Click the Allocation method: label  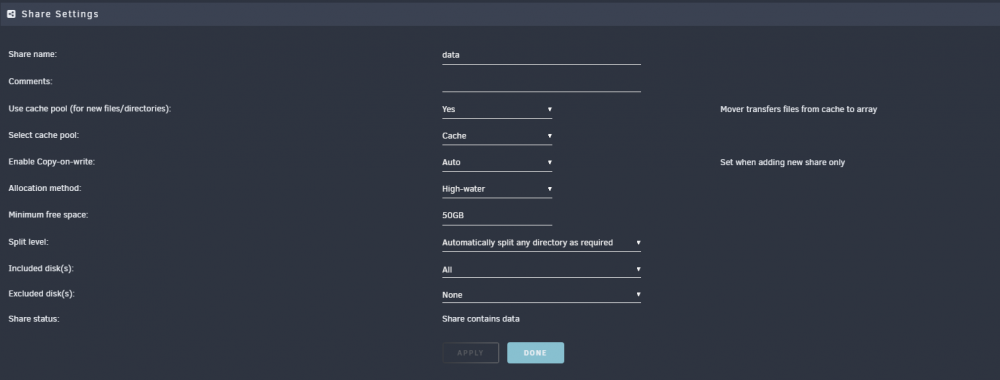coord(45,188)
